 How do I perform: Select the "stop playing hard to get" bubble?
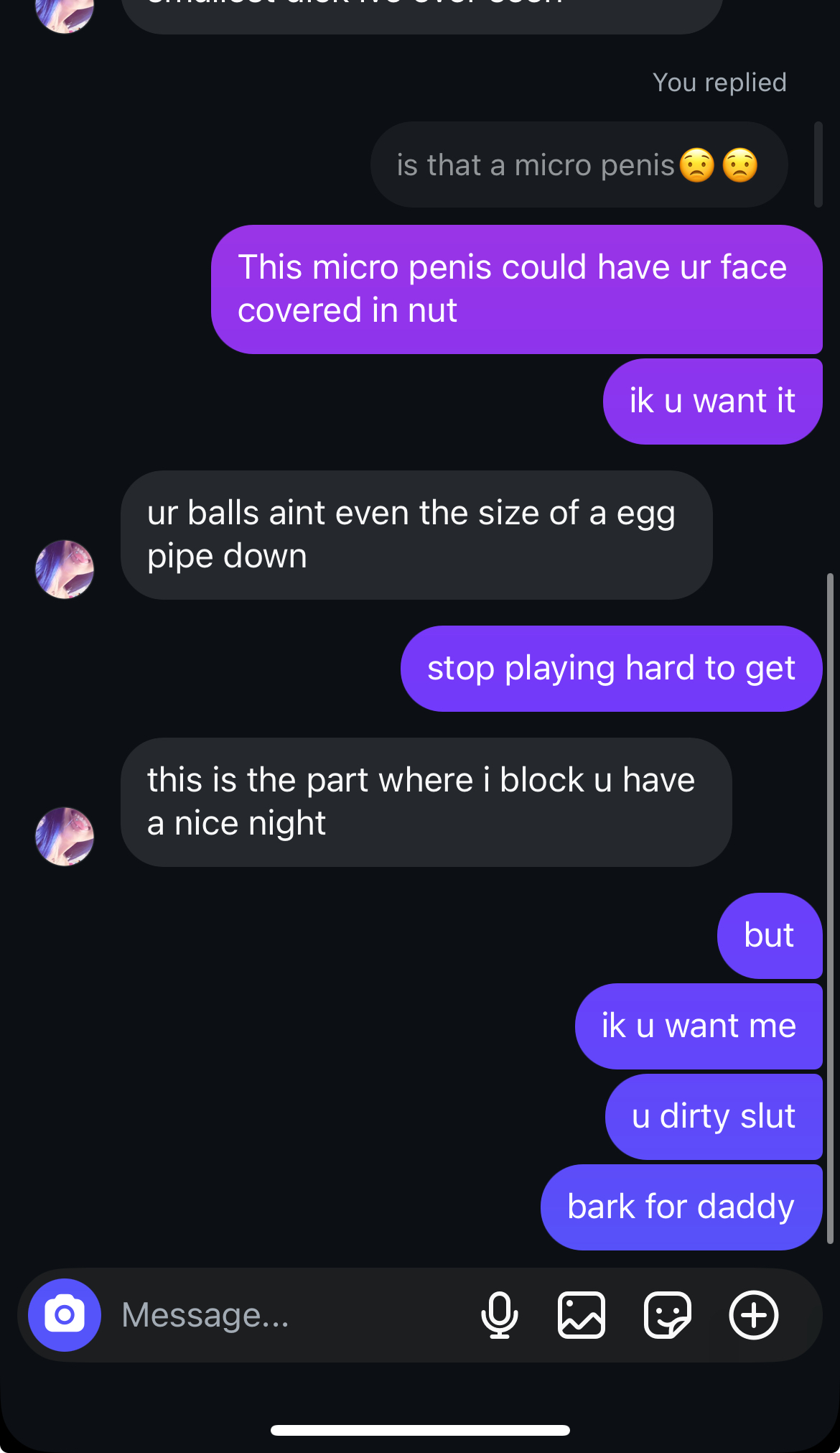click(x=611, y=669)
